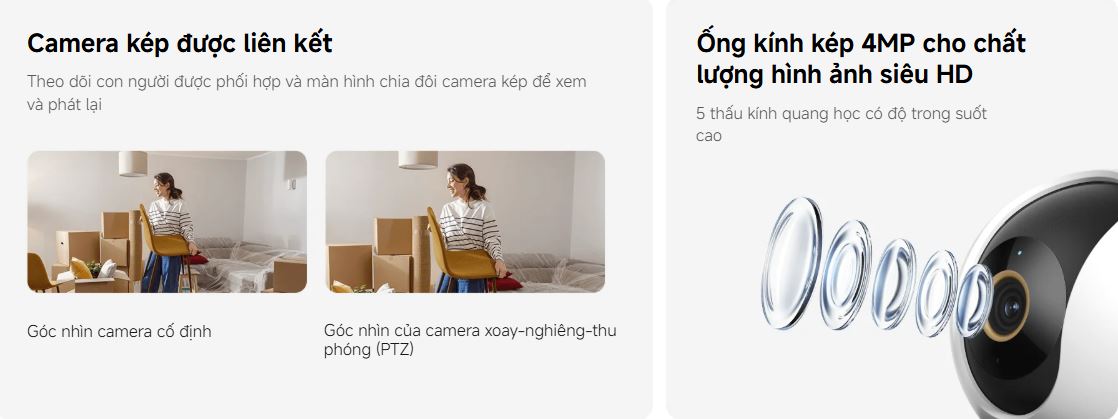Select the 'Camera kép được liên kết' heading
Image resolution: width=1118 pixels, height=419 pixels.
click(x=180, y=43)
